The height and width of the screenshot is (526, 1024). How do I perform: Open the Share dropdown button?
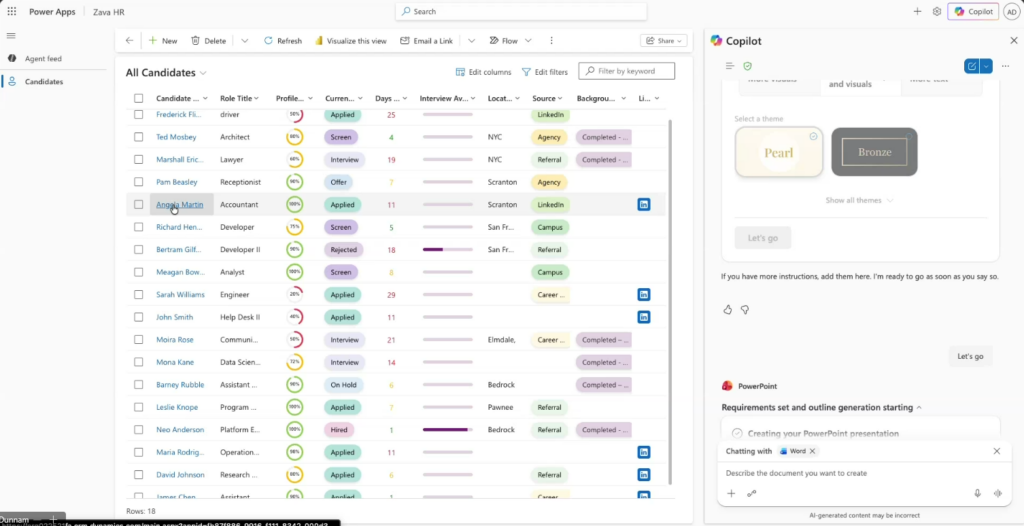[x=664, y=41]
